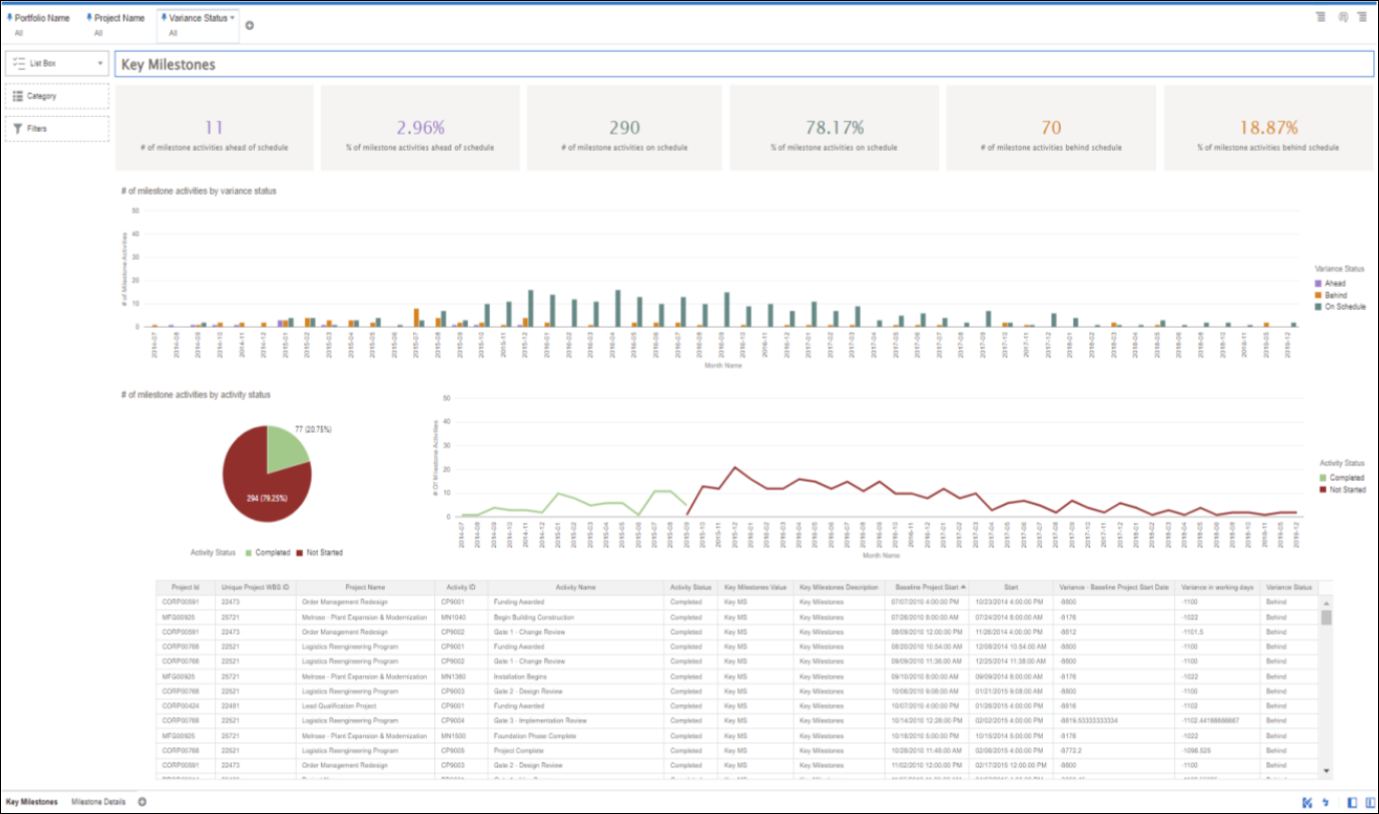Click the pin icon beside Portfolio Name

point(9,18)
